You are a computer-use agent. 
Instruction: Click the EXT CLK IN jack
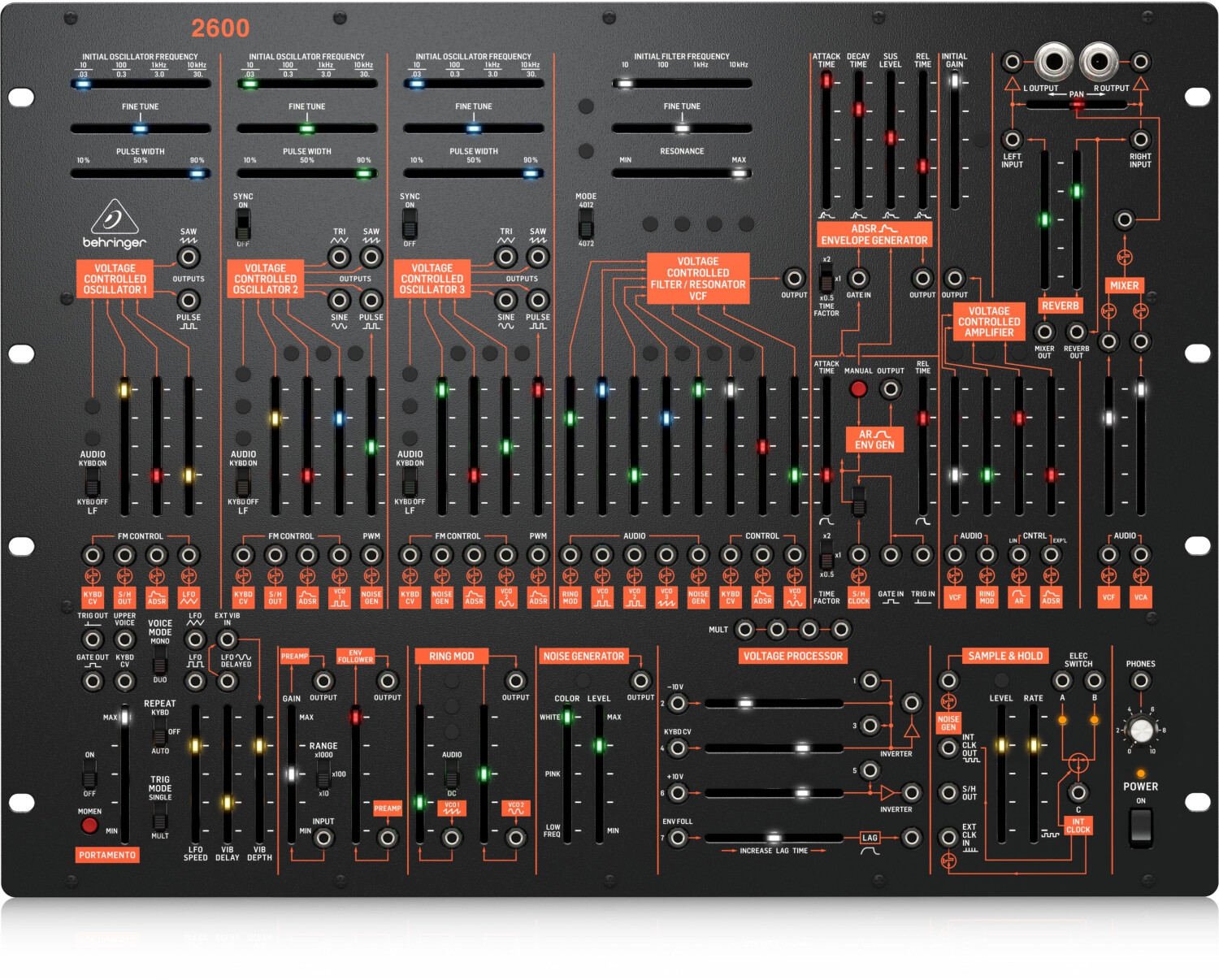tap(948, 837)
